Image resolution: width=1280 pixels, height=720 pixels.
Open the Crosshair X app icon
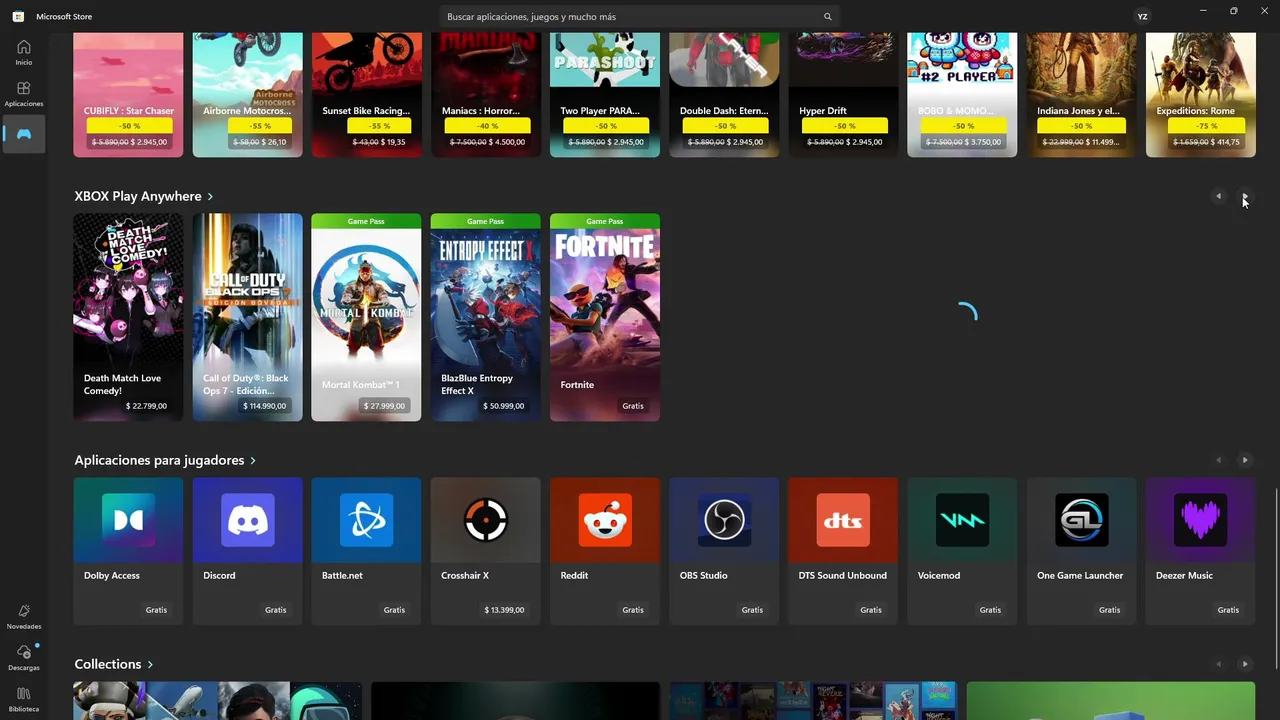tap(485, 520)
